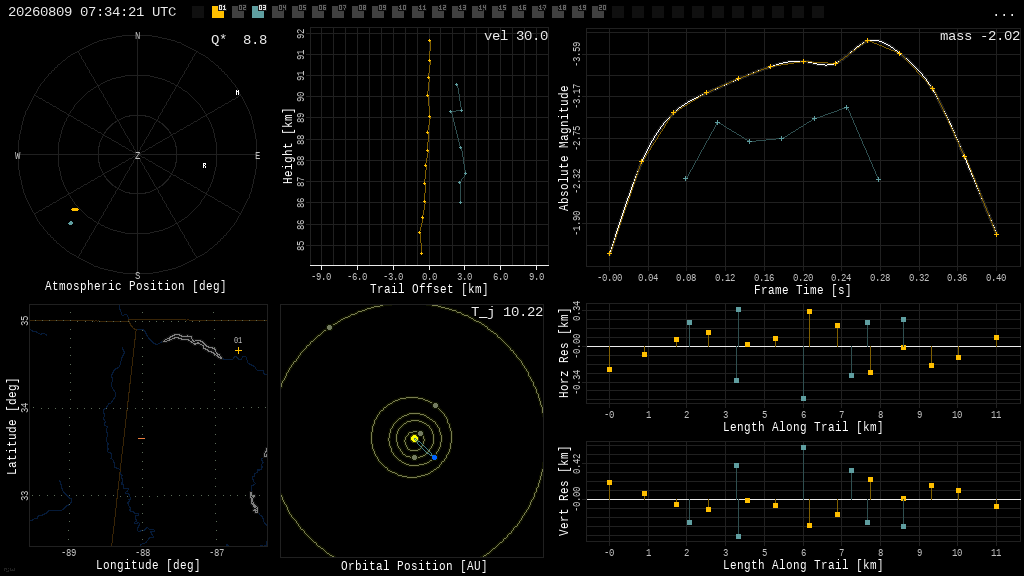
Task: Click the orange meteor track on polar plot
Action: click(75, 210)
